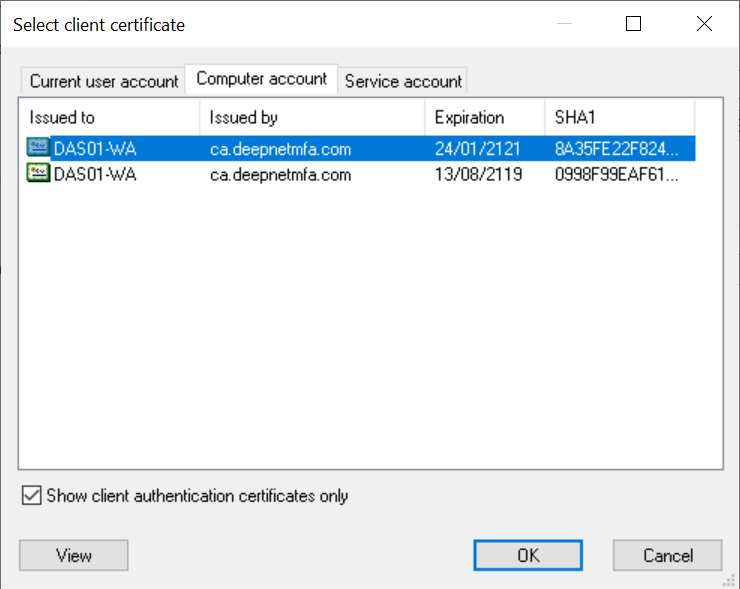This screenshot has width=740, height=589.
Task: Switch to the Current user account tab
Action: point(103,81)
